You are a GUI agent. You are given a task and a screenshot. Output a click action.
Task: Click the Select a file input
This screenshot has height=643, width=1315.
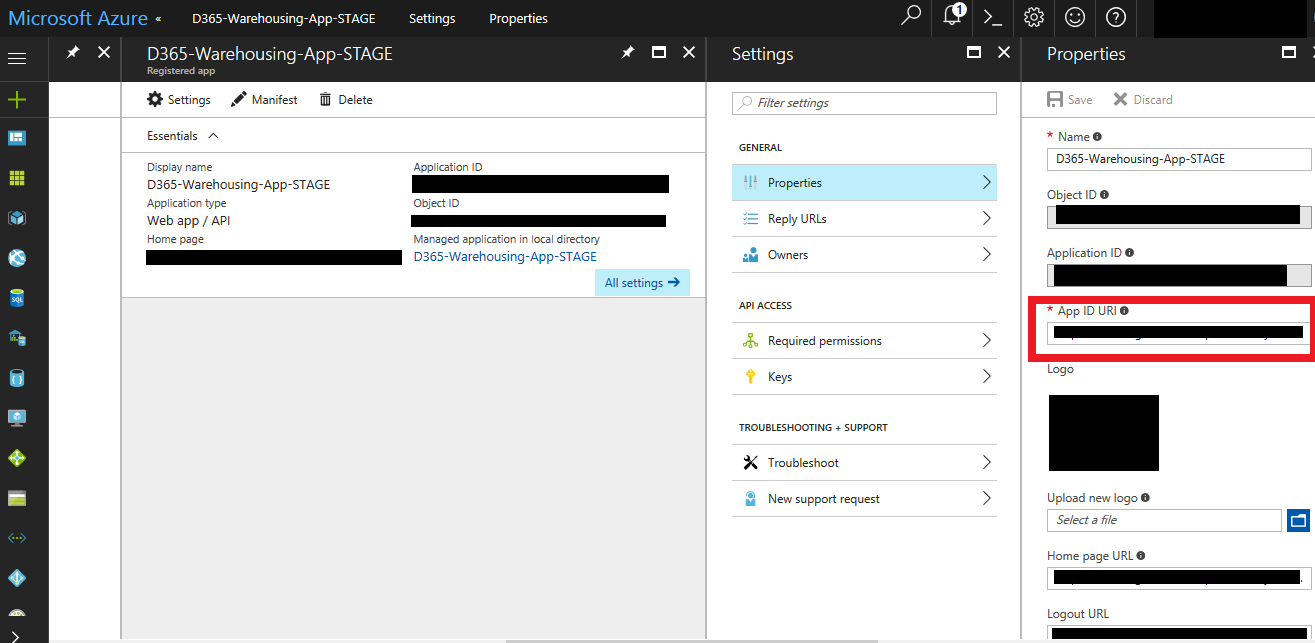[1164, 520]
